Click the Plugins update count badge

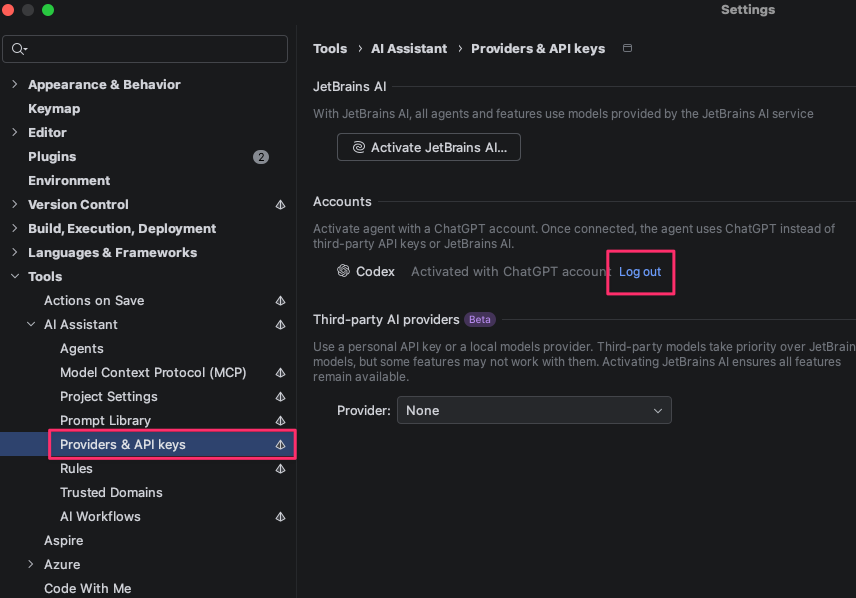[x=261, y=157]
